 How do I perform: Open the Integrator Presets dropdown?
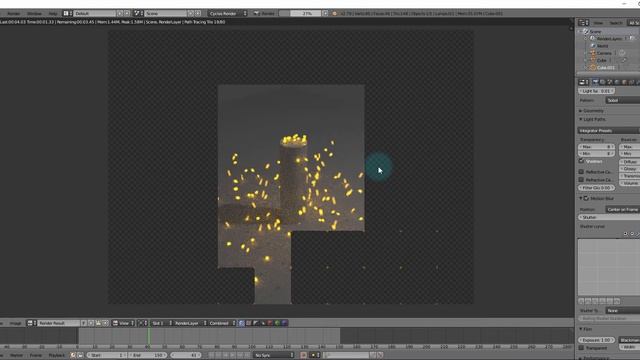click(x=609, y=131)
